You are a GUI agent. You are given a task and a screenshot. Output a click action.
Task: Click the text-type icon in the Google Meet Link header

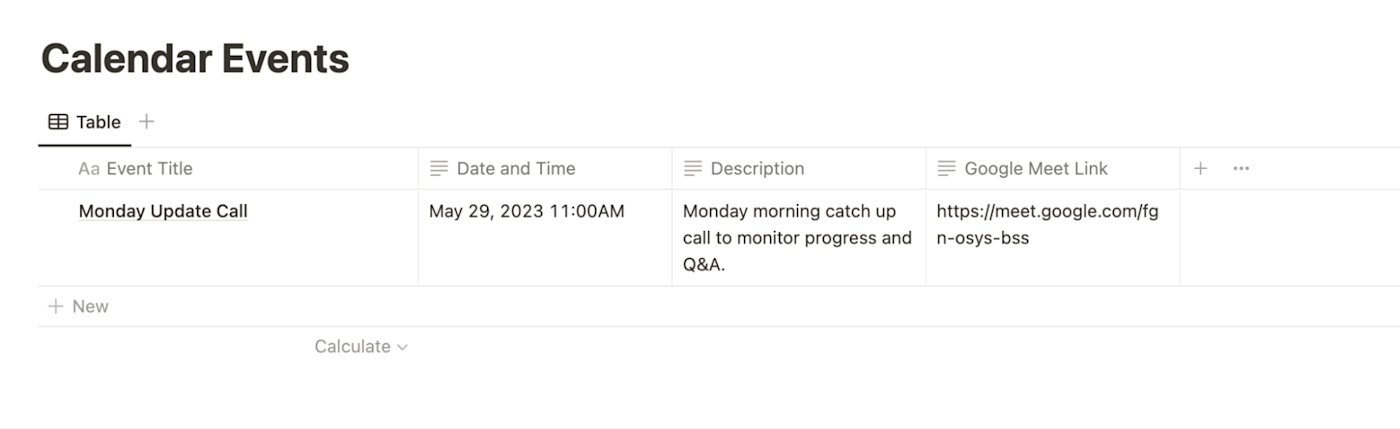(947, 169)
